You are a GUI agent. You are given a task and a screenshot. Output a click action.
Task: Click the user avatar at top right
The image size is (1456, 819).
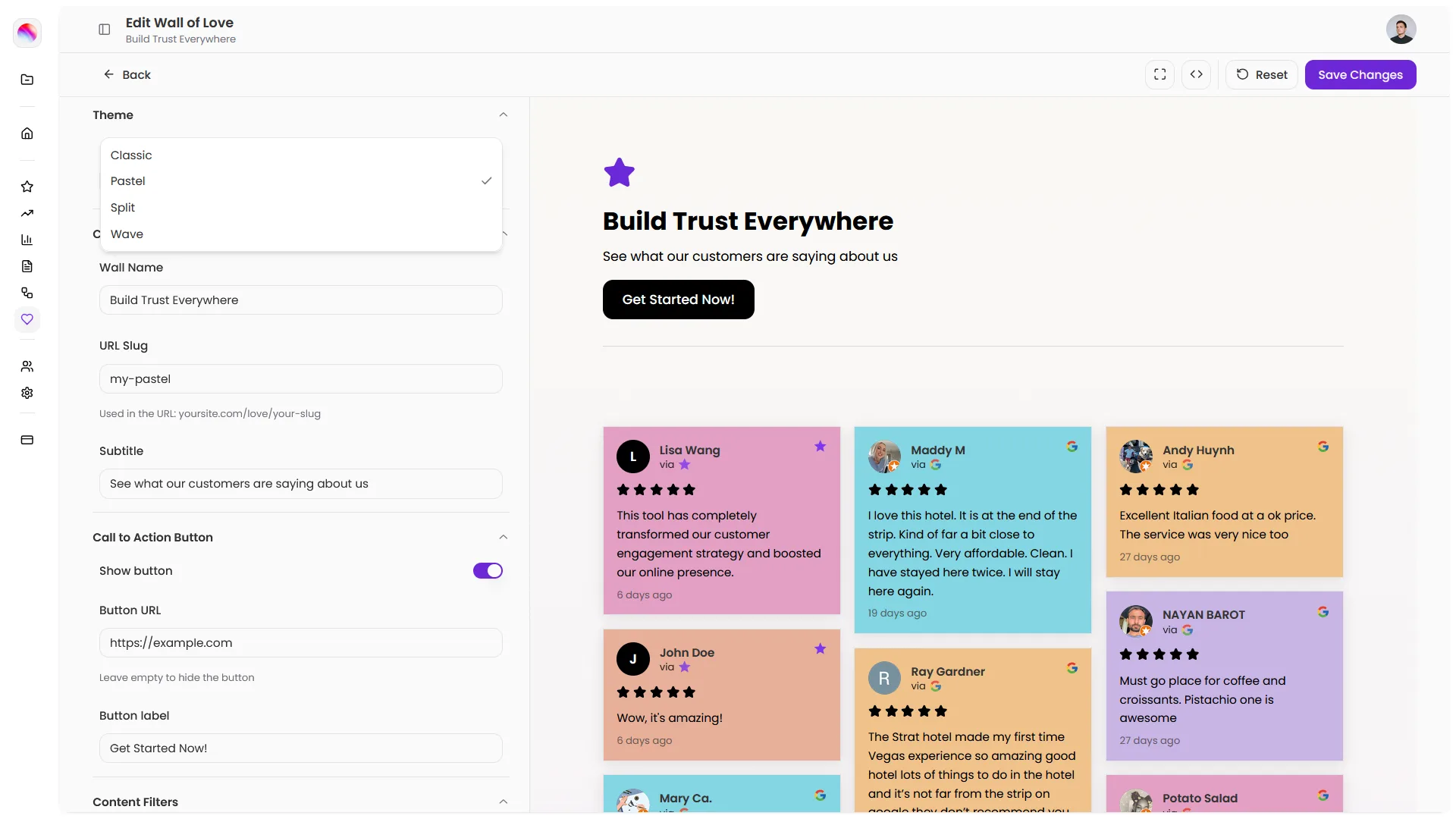1401,30
